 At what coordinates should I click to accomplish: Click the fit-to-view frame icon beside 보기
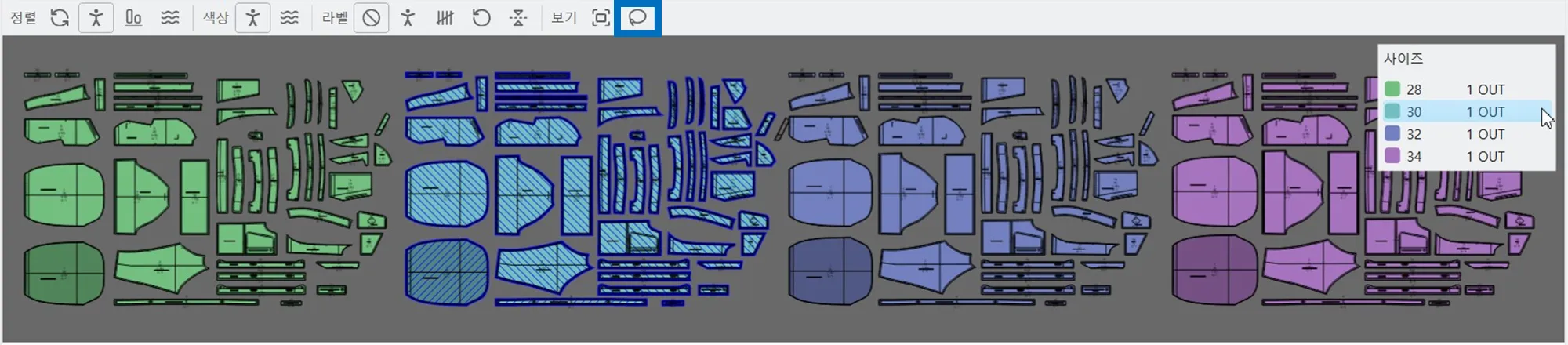(601, 17)
